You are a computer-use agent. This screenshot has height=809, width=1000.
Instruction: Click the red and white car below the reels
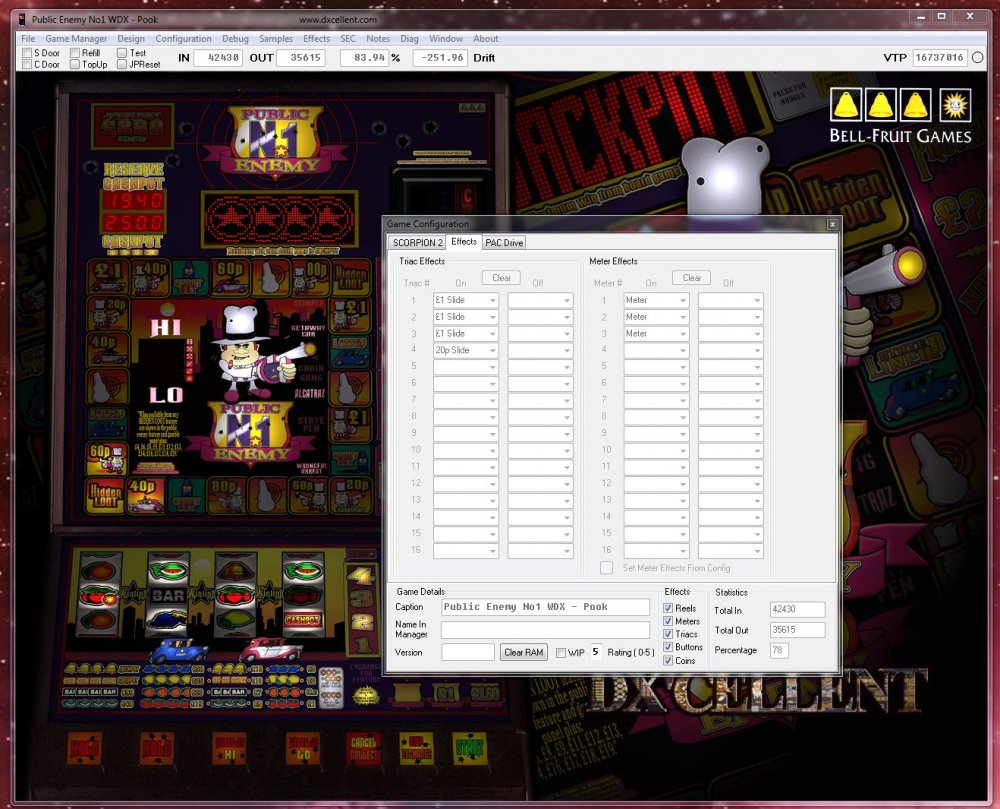pos(270,650)
